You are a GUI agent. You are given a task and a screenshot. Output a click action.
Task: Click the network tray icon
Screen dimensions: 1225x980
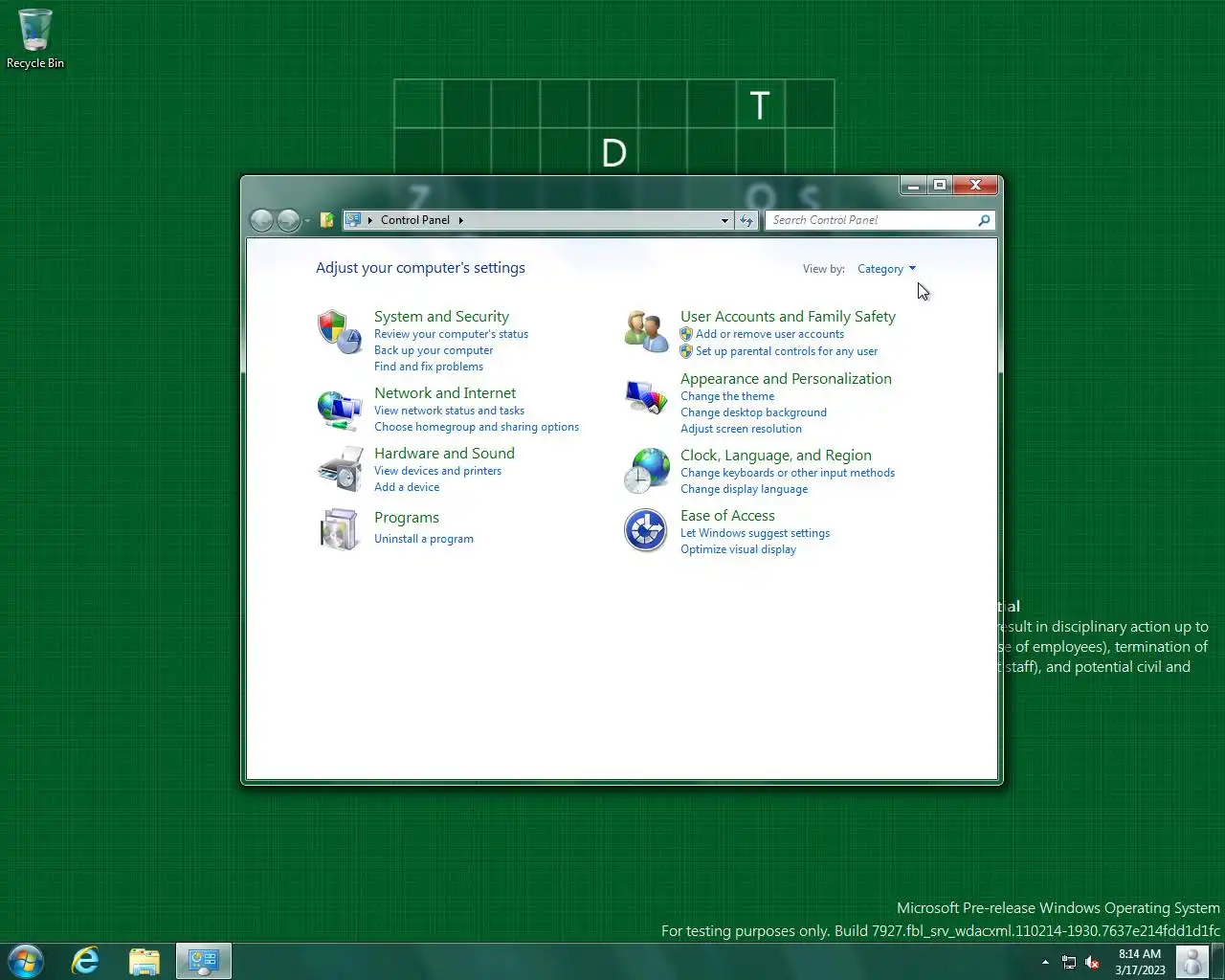pos(1069,963)
